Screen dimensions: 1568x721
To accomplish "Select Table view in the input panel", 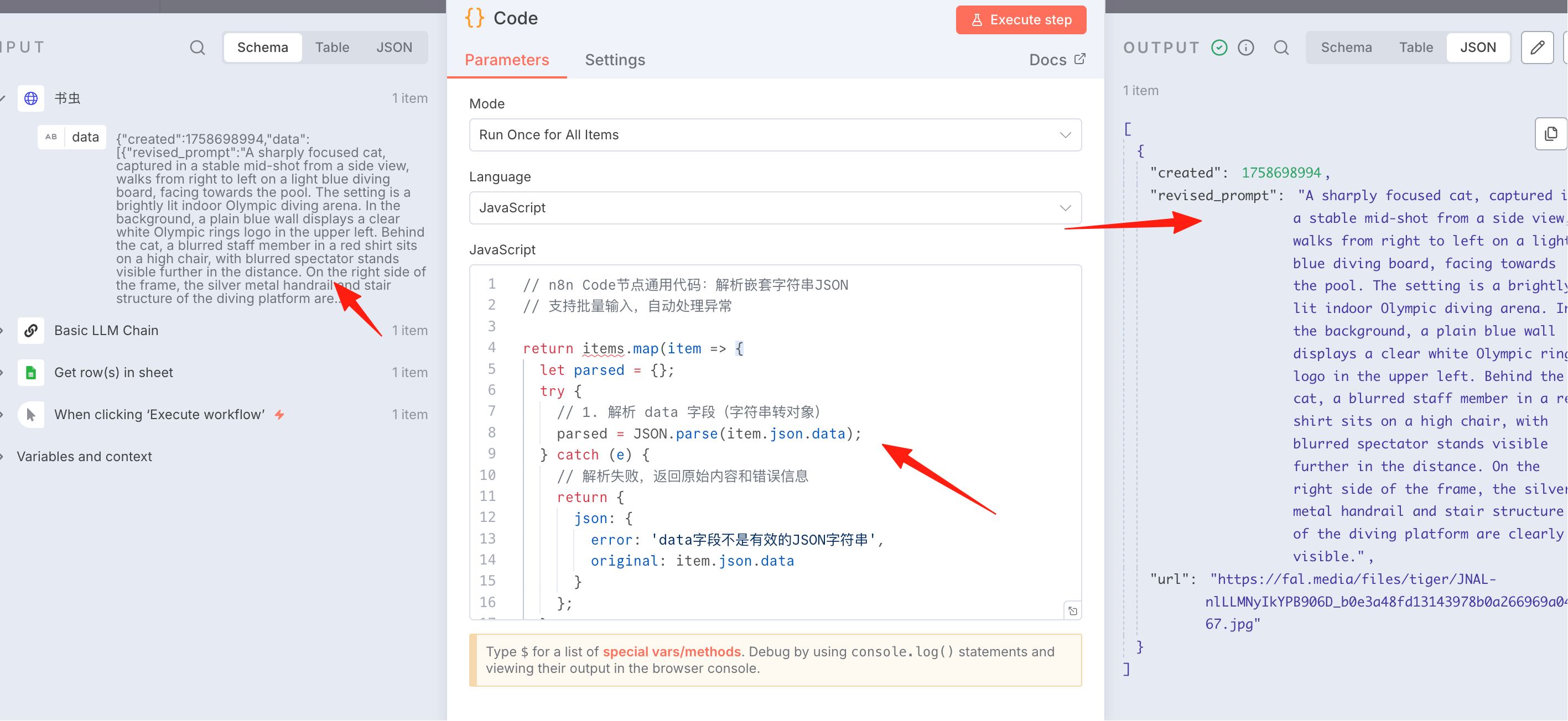I will point(333,48).
